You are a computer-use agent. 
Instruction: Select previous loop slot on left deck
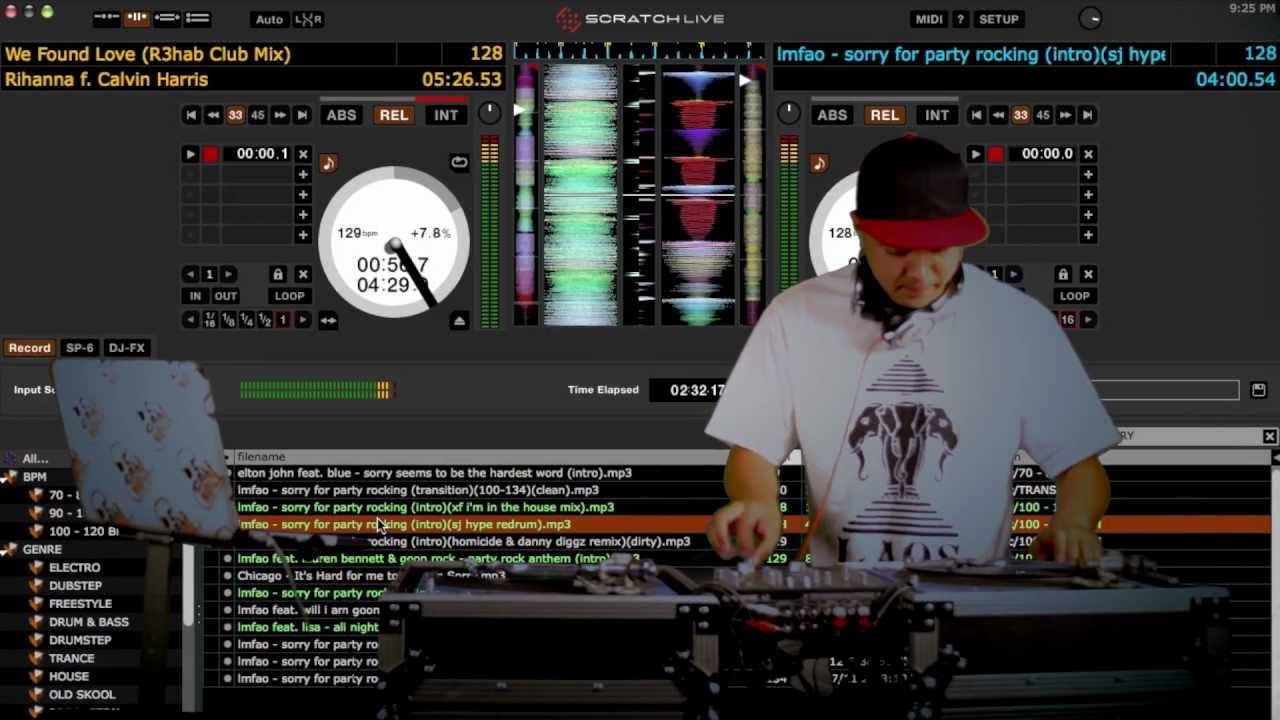(x=190, y=274)
